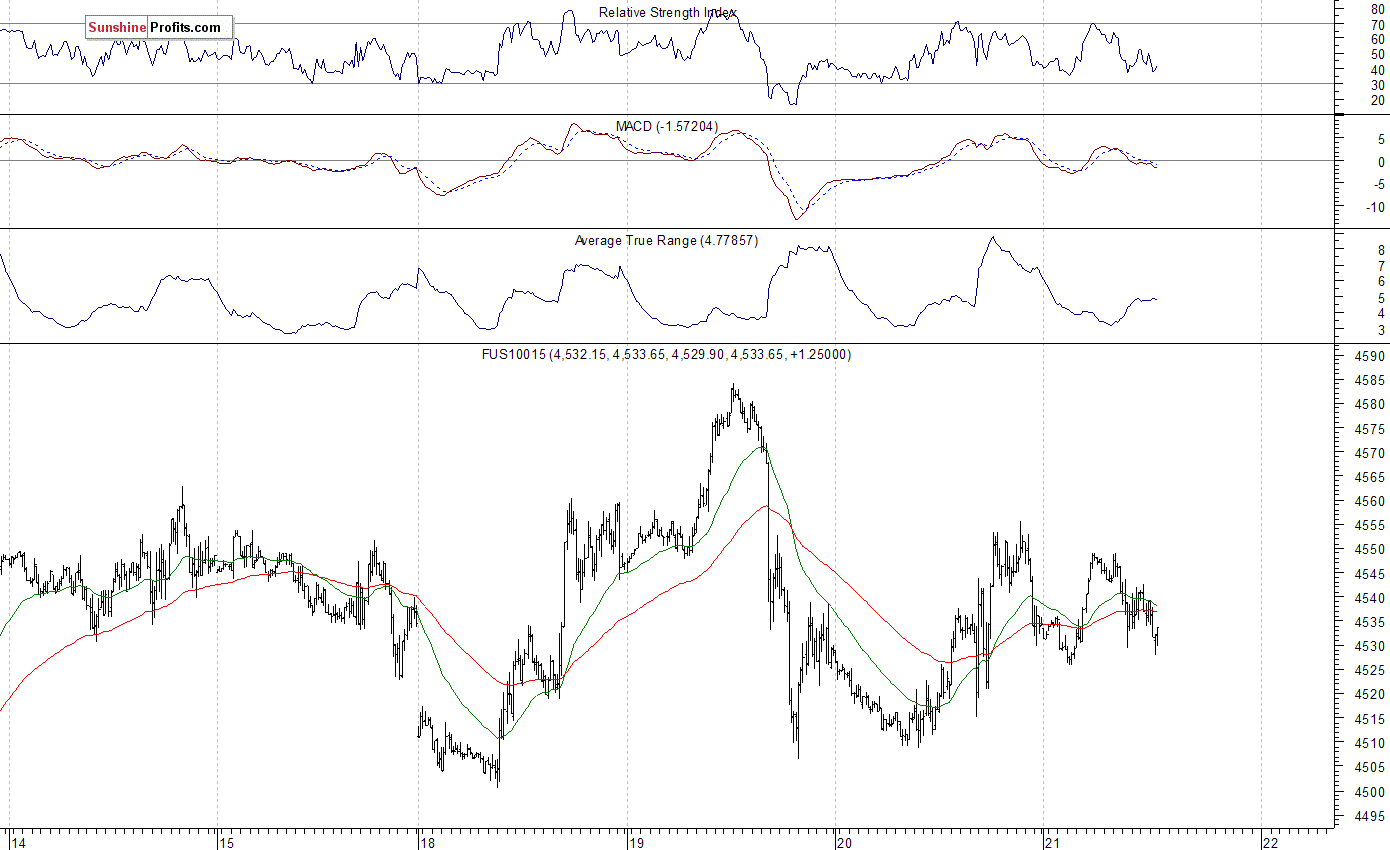Select date label 20 on time axis

(843, 842)
